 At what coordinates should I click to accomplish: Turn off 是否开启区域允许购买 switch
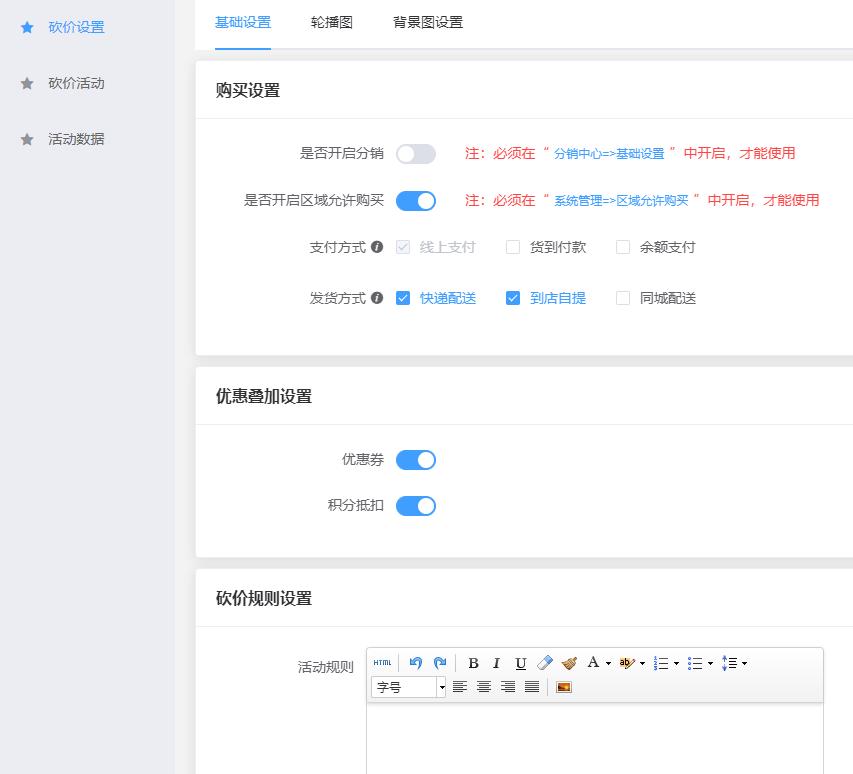click(416, 201)
